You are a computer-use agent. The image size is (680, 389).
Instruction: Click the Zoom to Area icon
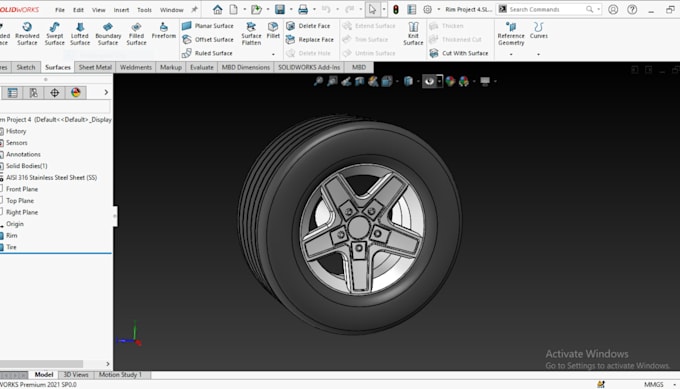click(332, 81)
